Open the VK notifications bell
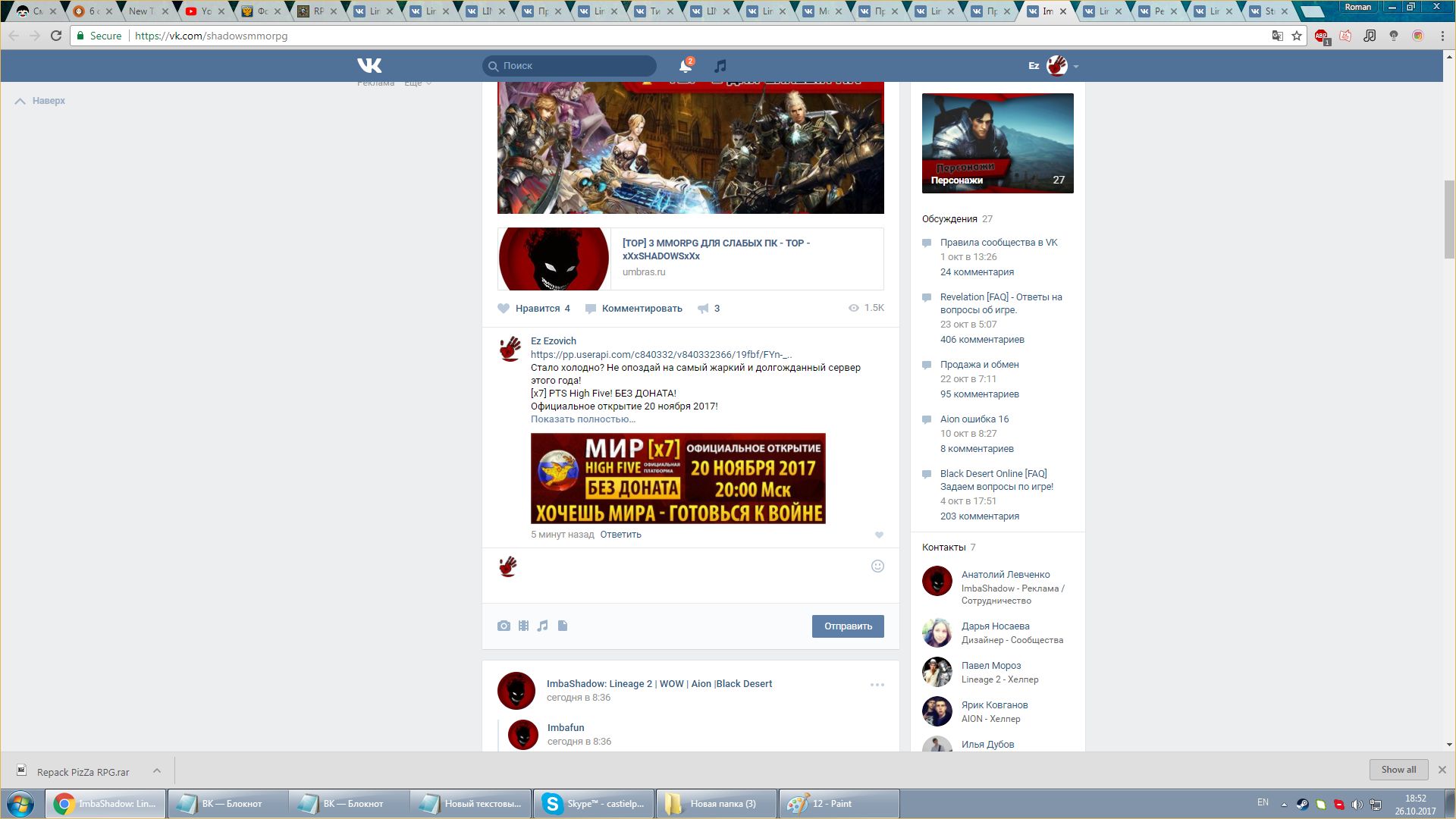 tap(685, 66)
